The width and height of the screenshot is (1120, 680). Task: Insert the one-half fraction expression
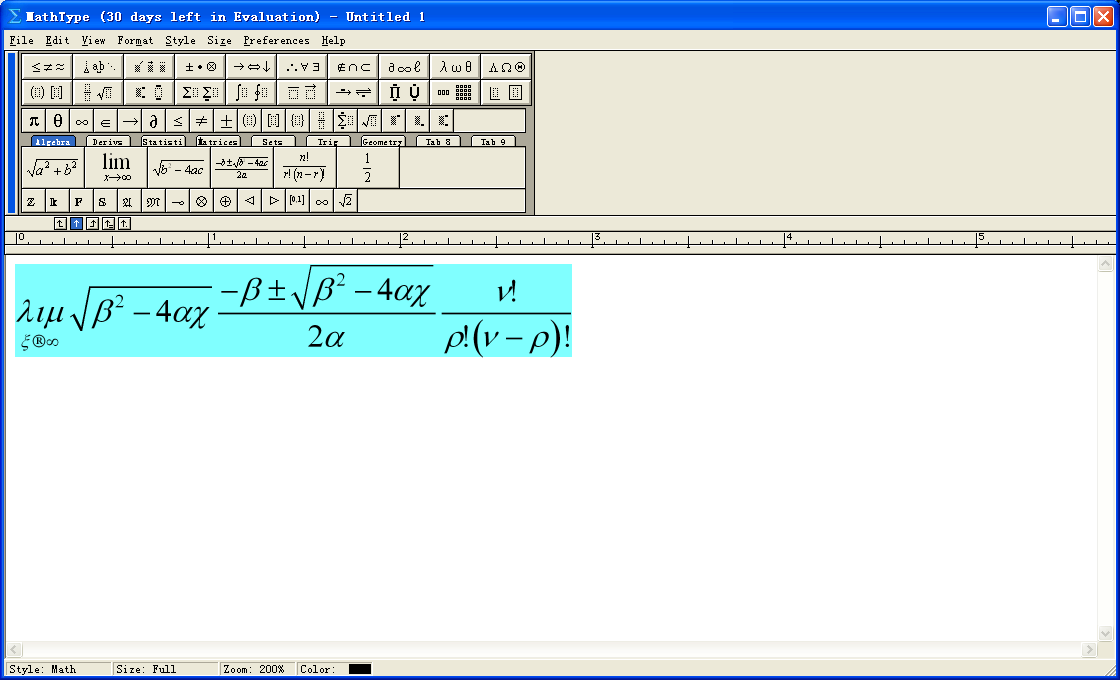(367, 167)
